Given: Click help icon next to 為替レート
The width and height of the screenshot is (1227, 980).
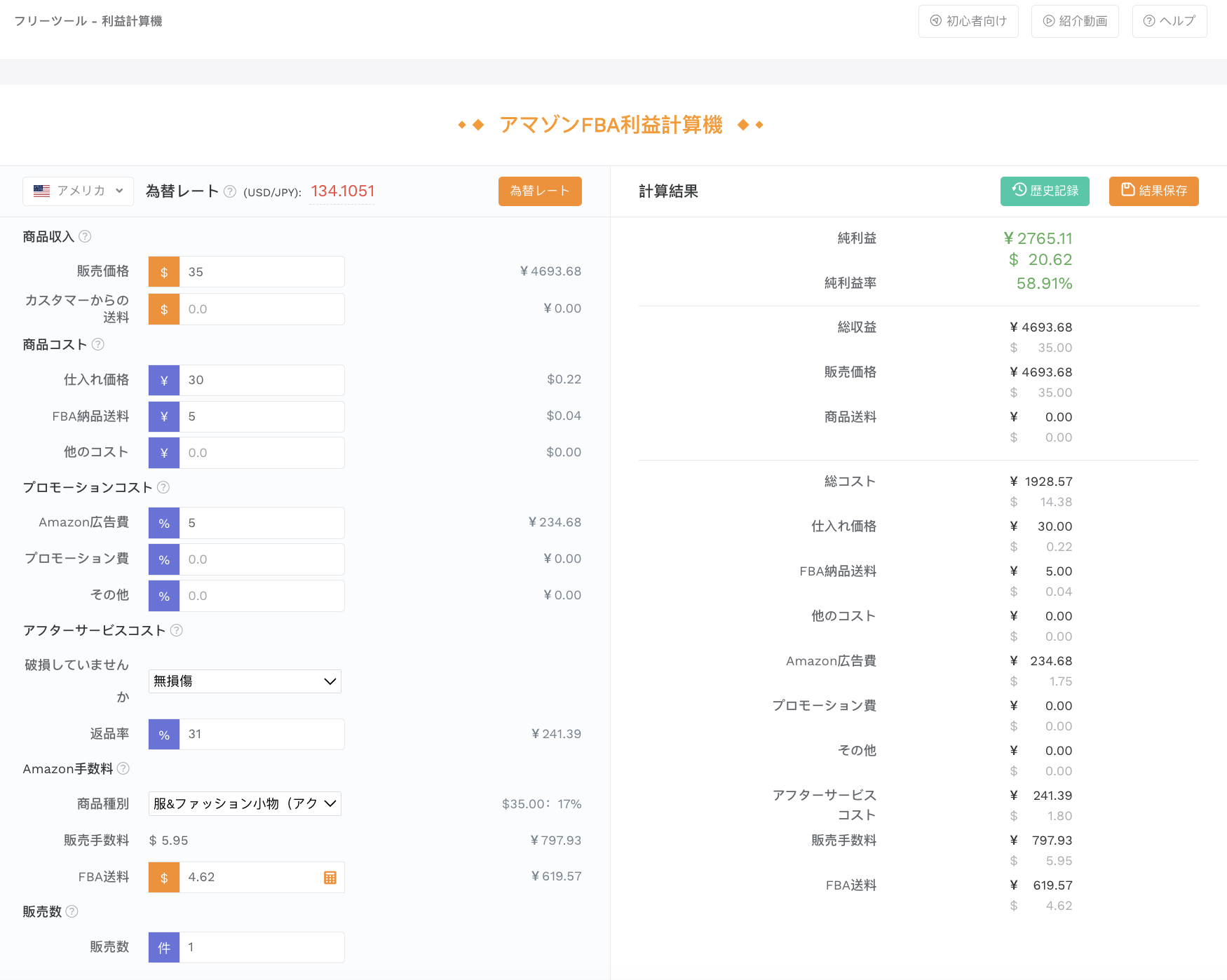Looking at the screenshot, I should click(230, 191).
